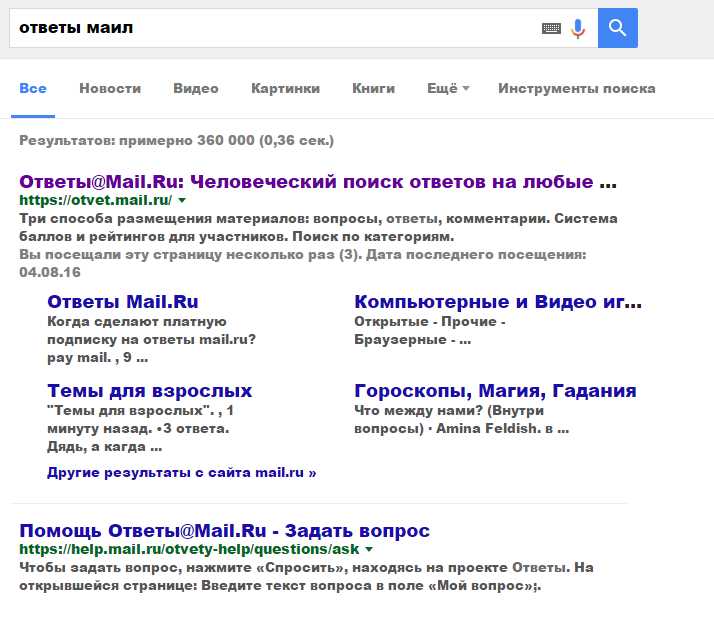Screen dimensions: 714x620
Task: Click the snippet text 'минуту назад. •3 ответа.'
Action: pos(138,429)
